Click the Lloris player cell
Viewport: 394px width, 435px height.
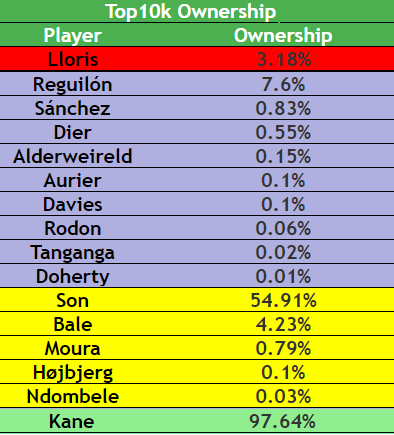tap(73, 60)
